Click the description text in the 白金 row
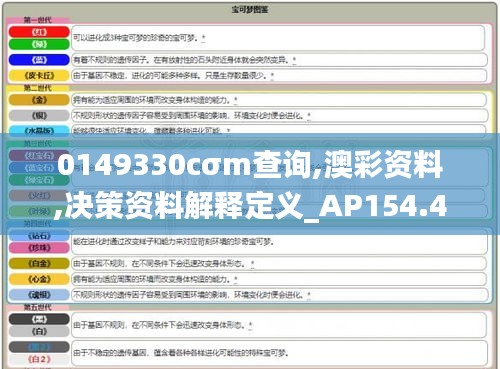Viewport: 500px width, 369px height. click(x=160, y=263)
